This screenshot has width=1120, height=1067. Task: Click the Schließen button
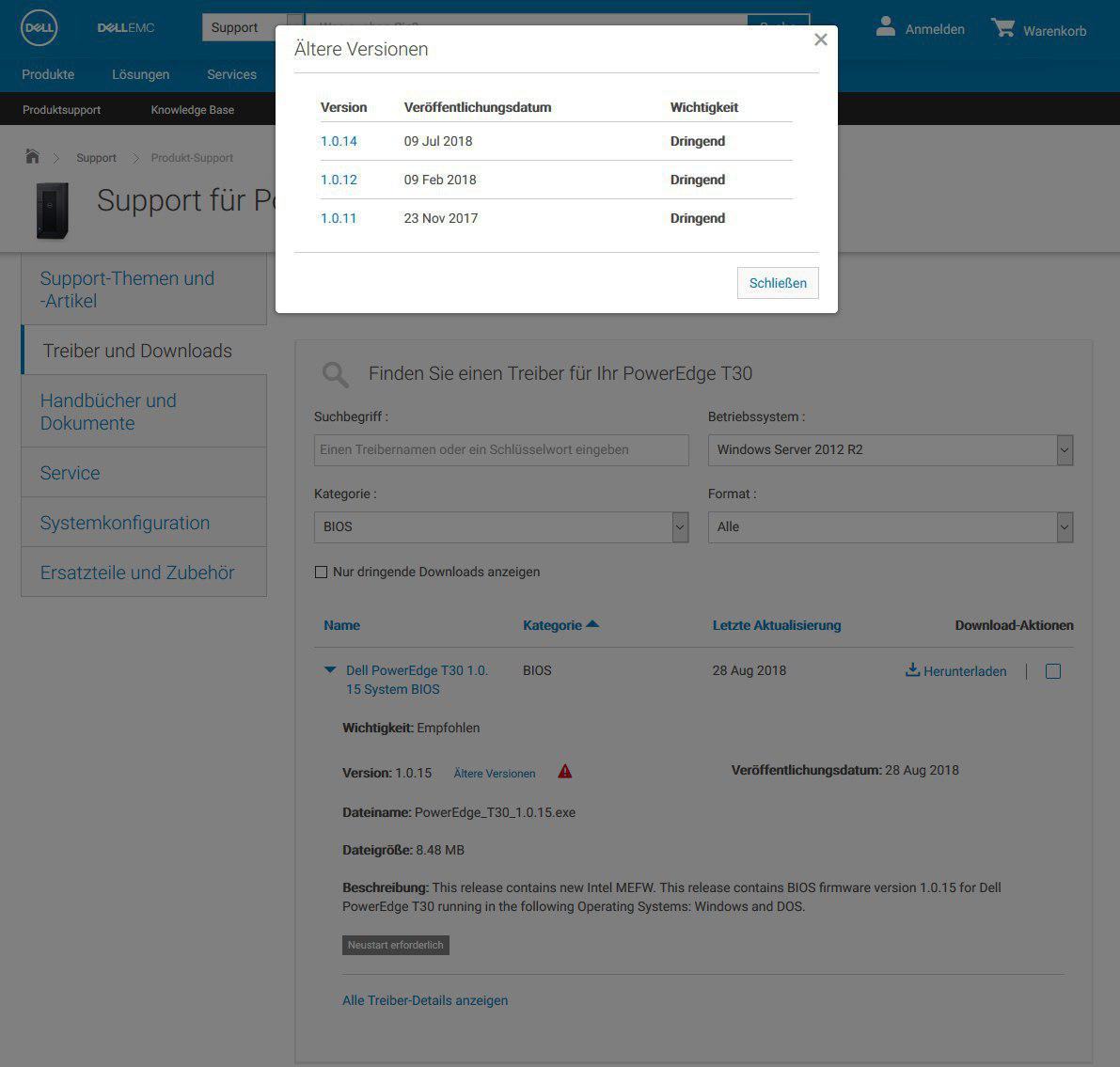tap(778, 283)
